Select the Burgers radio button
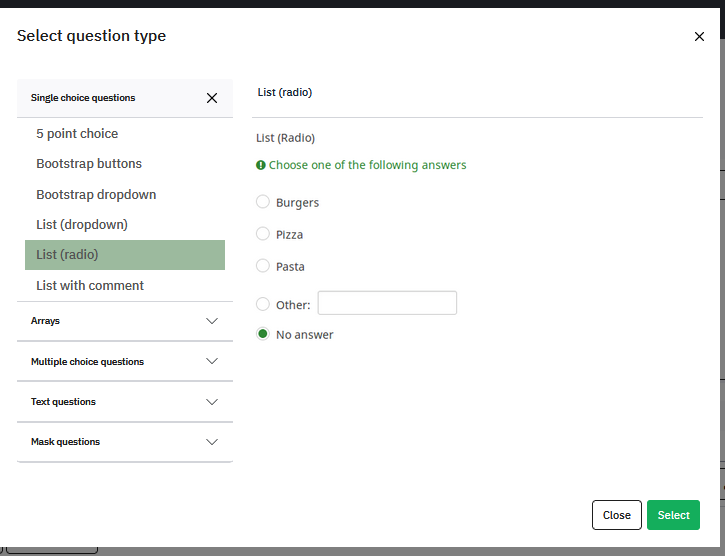 (x=263, y=202)
